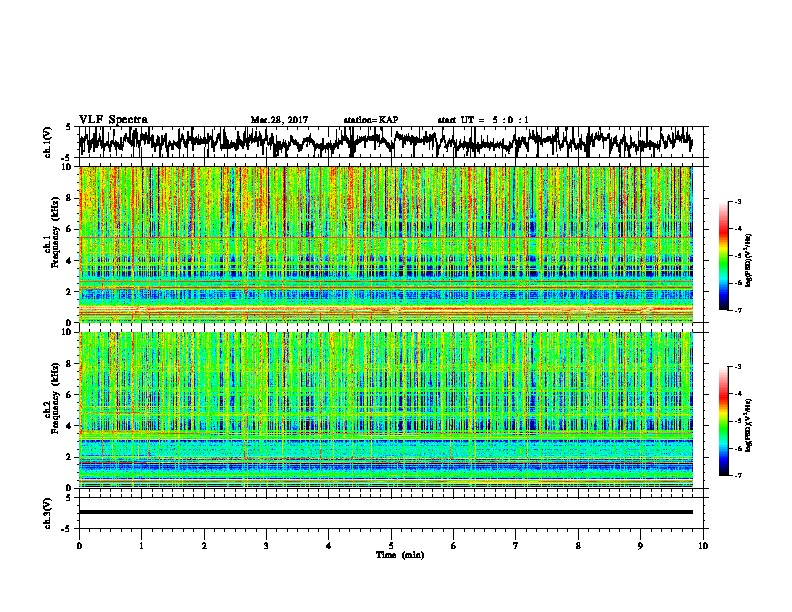Click the ch.1 spectrogram color scale bar

pyautogui.click(x=723, y=256)
